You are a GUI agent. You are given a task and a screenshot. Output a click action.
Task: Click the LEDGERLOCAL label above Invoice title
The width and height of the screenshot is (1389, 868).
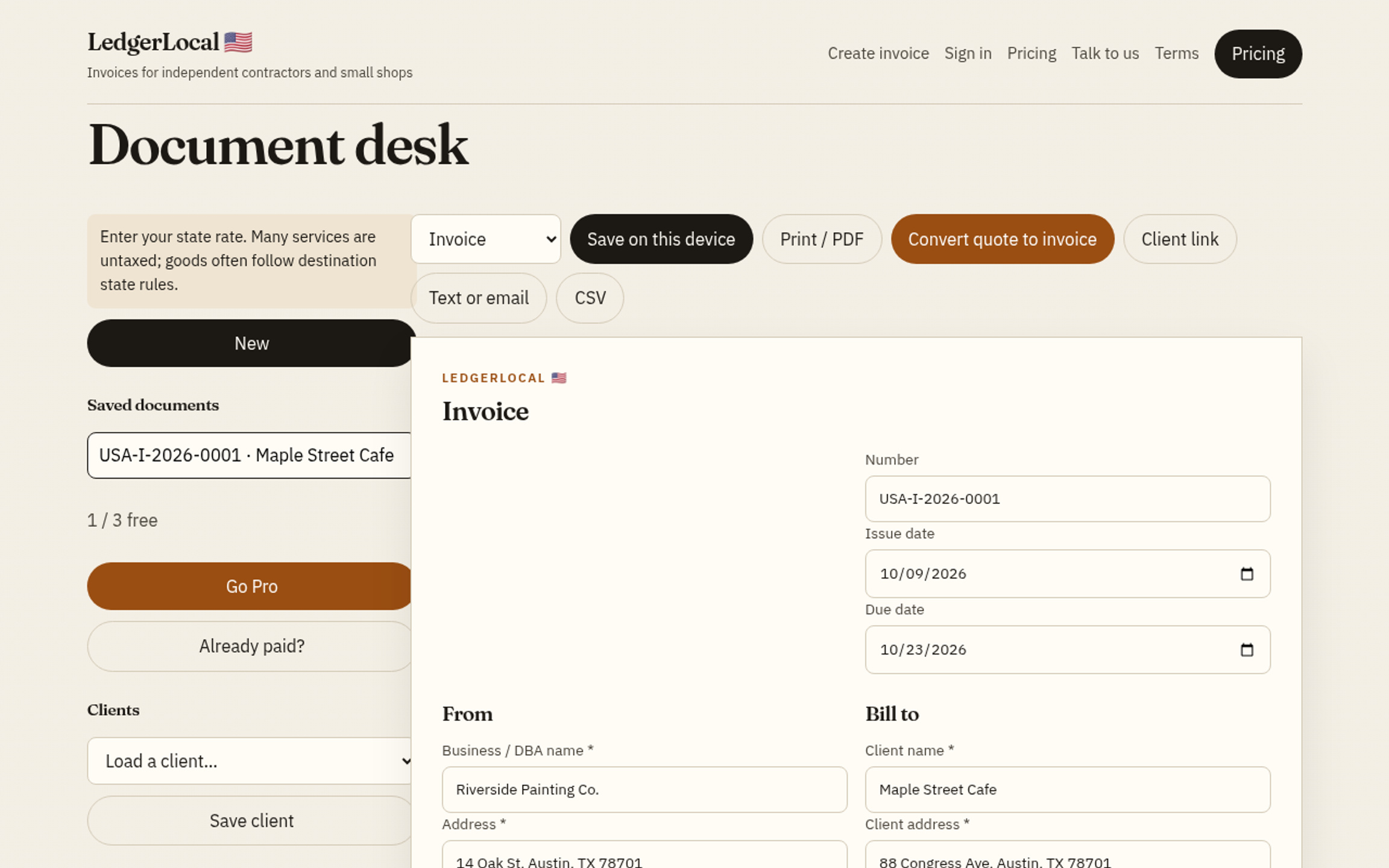coord(504,378)
